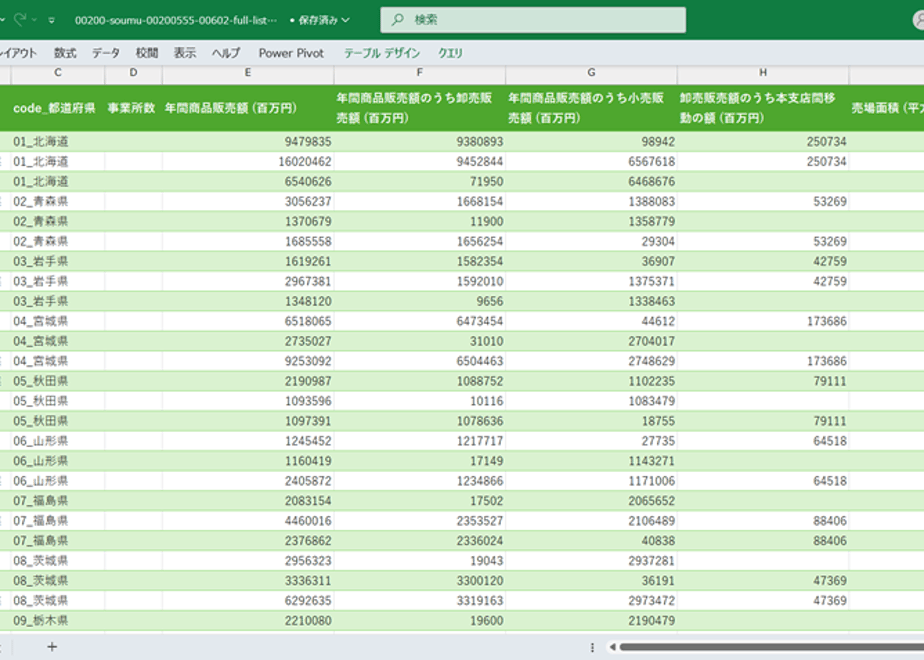924x660 pixels.
Task: Select the テーブル デザイン tab
Action: (x=382, y=53)
